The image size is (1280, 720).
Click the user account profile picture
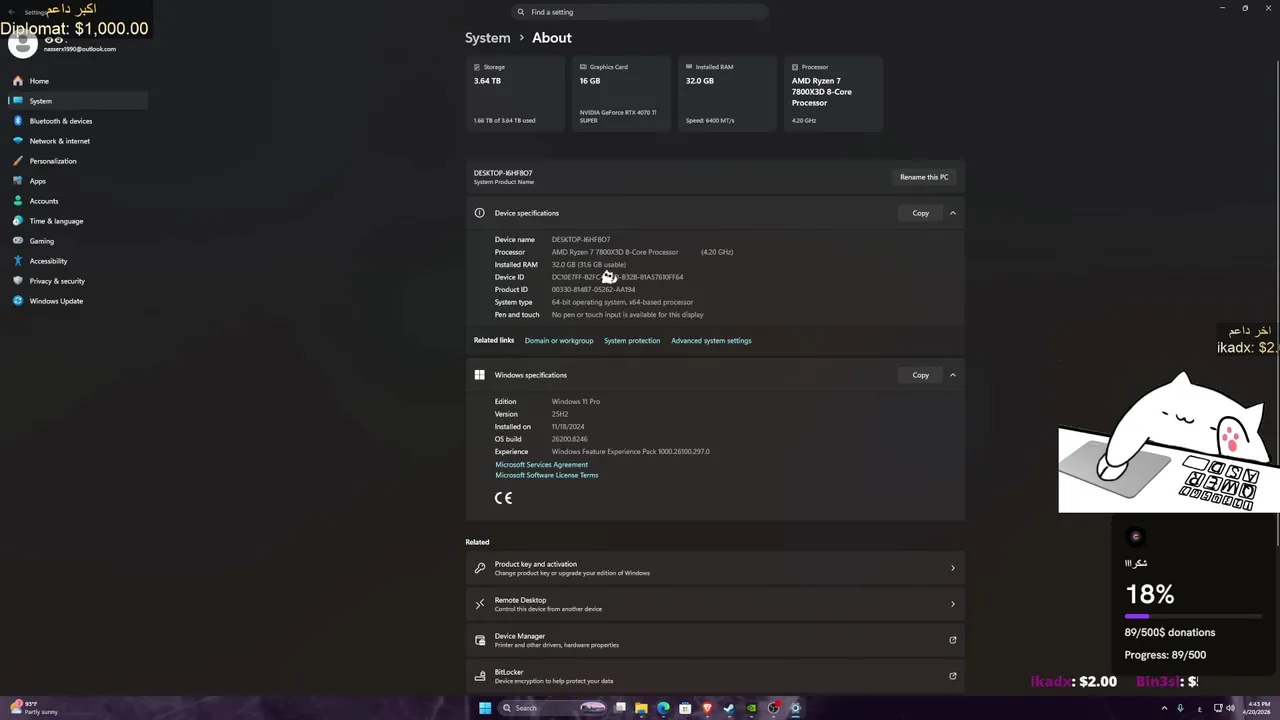point(22,42)
